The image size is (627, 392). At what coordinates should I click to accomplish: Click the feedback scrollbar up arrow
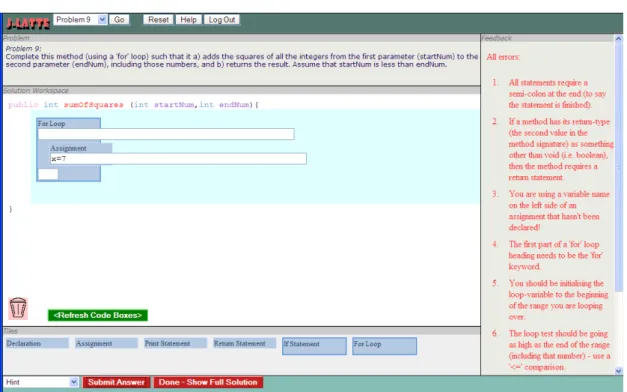tap(618, 39)
